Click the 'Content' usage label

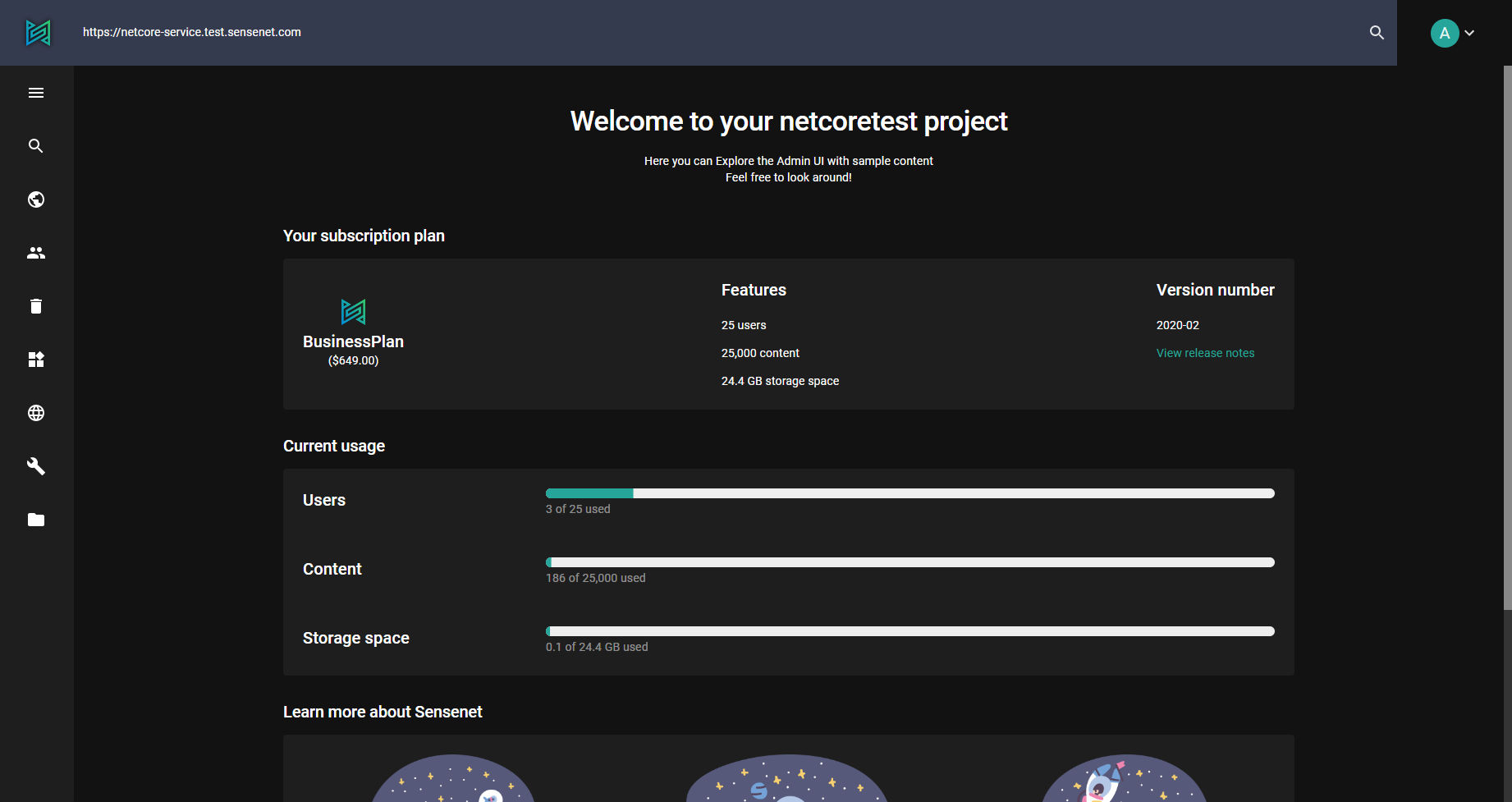(332, 569)
